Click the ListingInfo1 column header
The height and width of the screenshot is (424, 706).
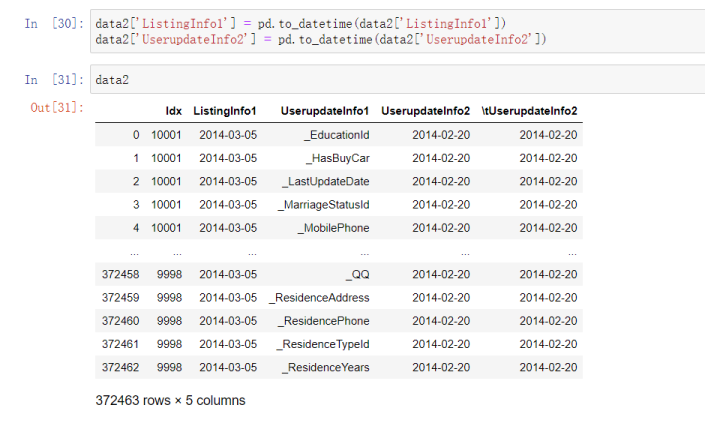click(x=225, y=111)
